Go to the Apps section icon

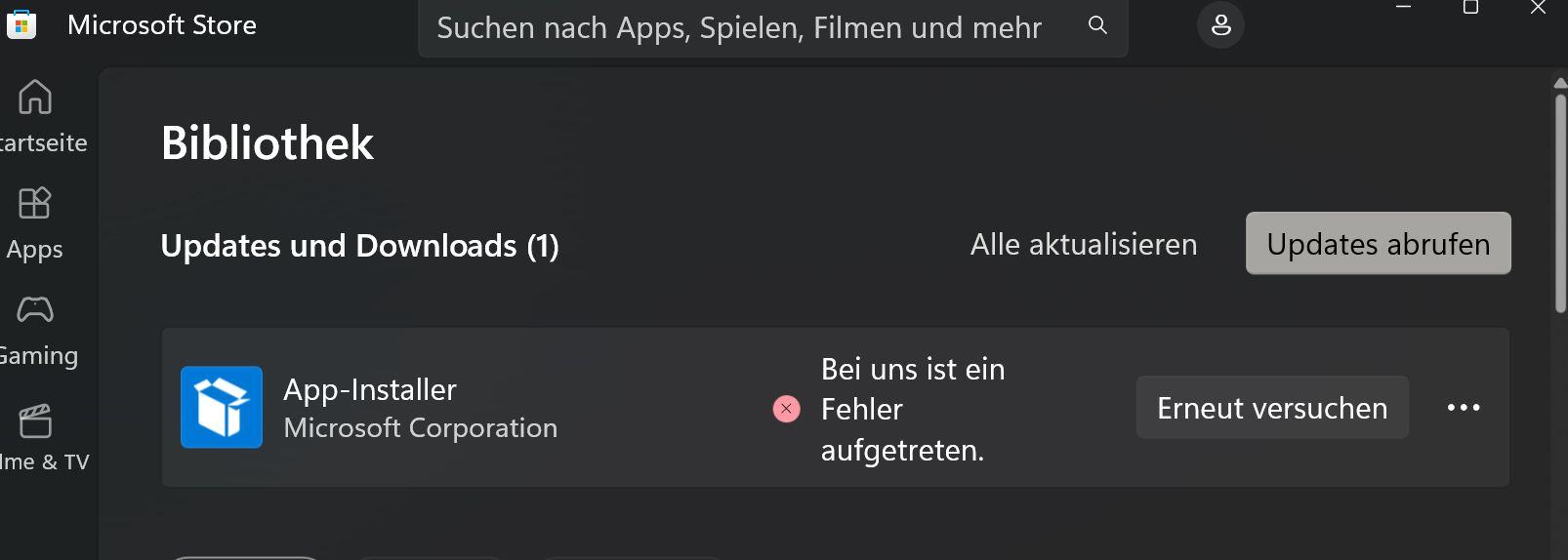34,203
